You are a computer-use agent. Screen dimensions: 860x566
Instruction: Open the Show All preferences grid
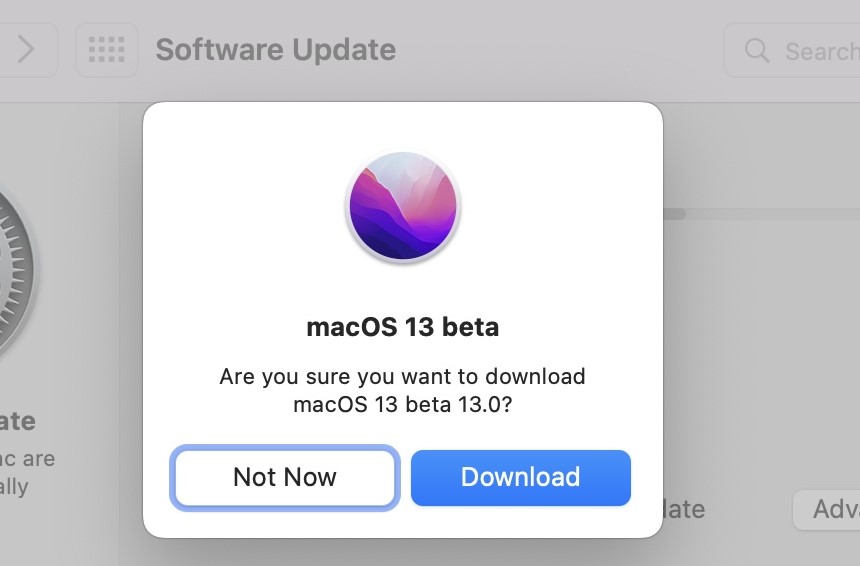(x=107, y=50)
